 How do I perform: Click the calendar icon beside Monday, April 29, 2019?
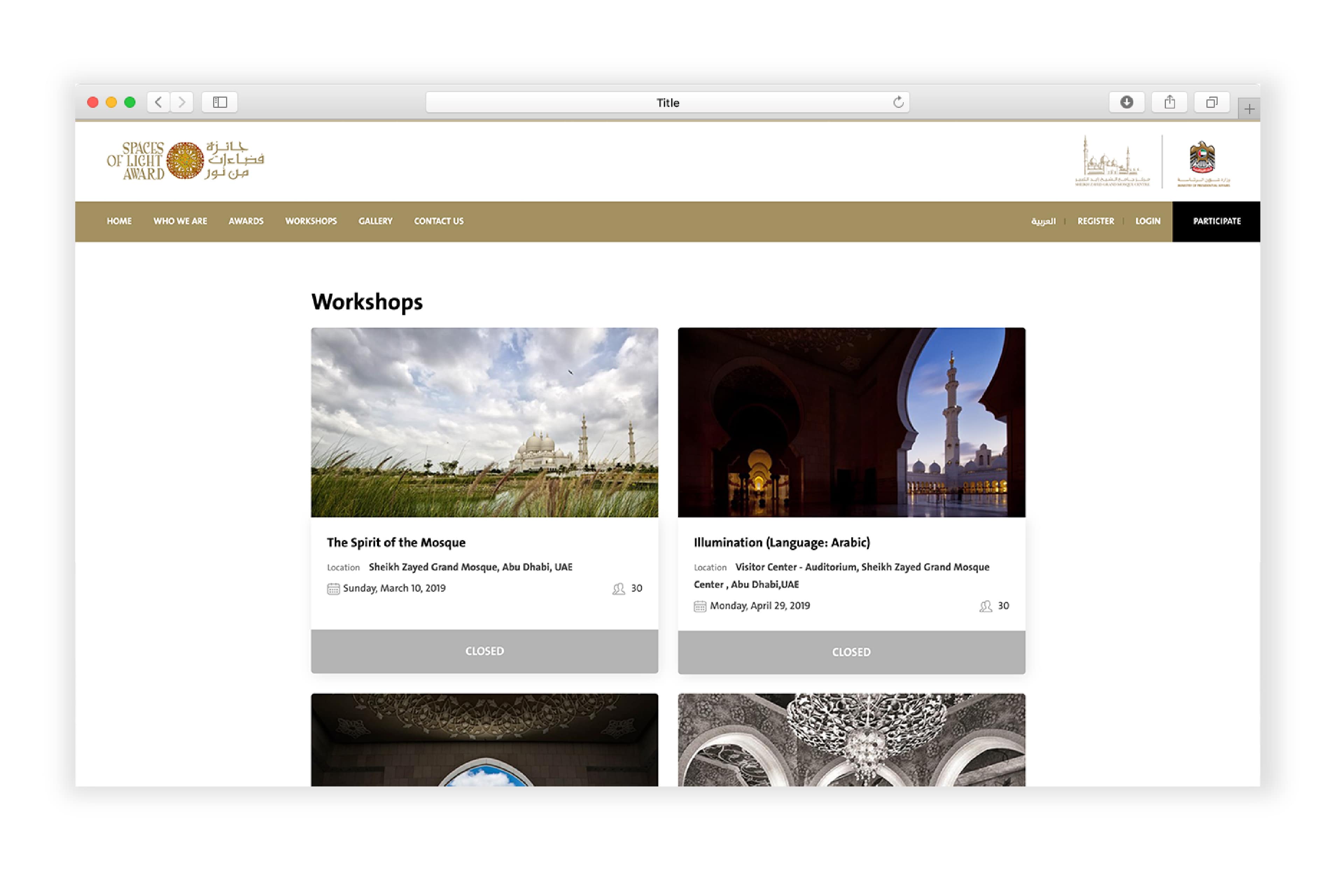(700, 606)
